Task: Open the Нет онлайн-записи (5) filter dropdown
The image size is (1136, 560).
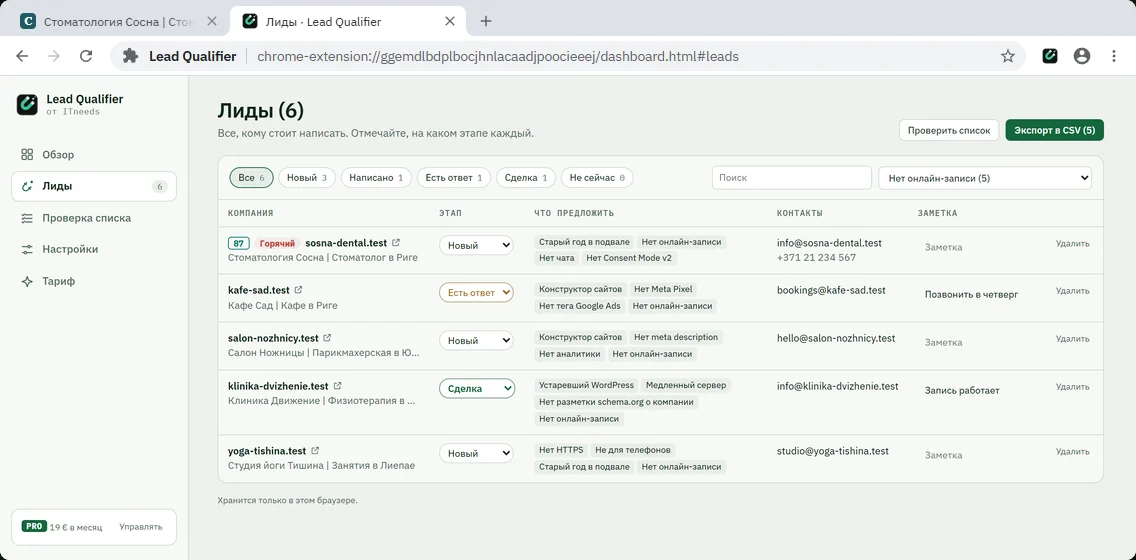Action: click(x=985, y=177)
